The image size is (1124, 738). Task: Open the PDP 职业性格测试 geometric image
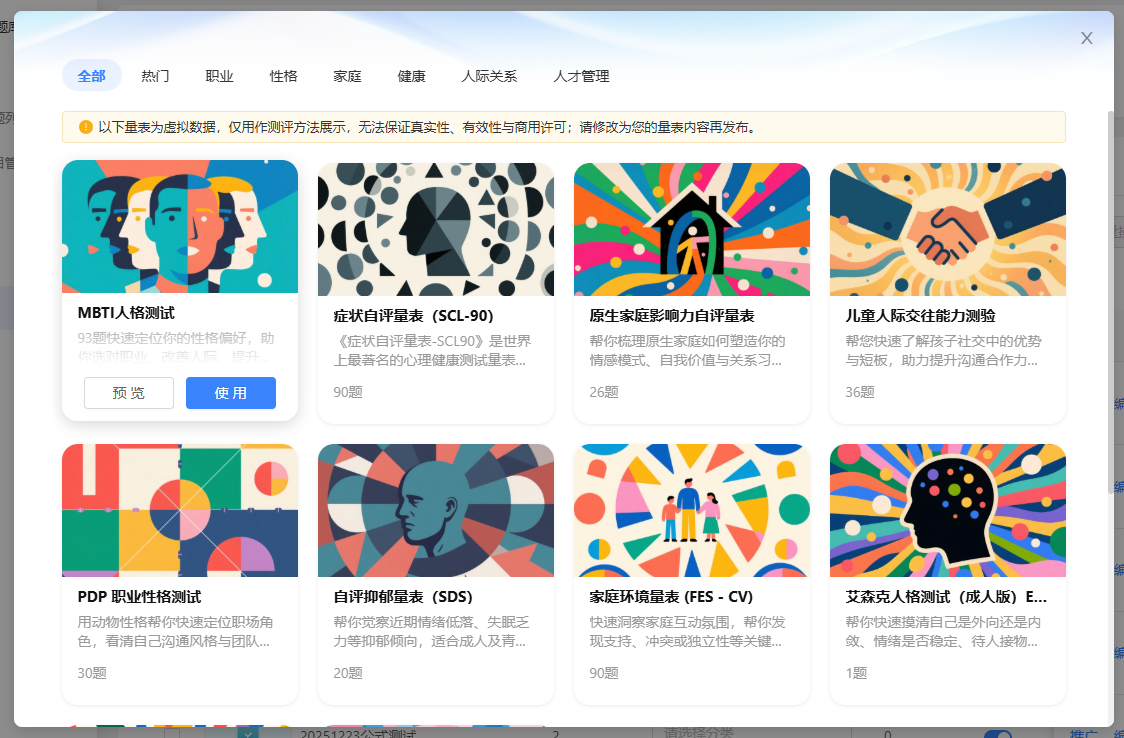pyautogui.click(x=180, y=510)
